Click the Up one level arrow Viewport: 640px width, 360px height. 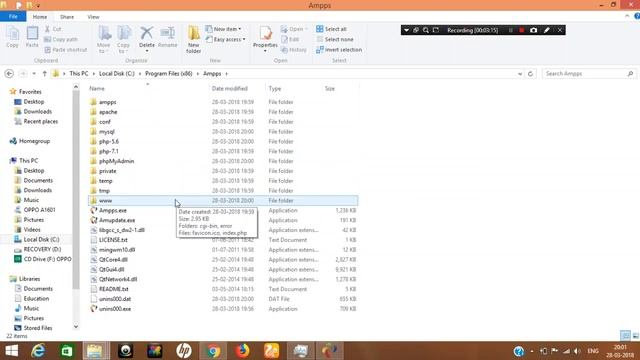click(x=44, y=73)
